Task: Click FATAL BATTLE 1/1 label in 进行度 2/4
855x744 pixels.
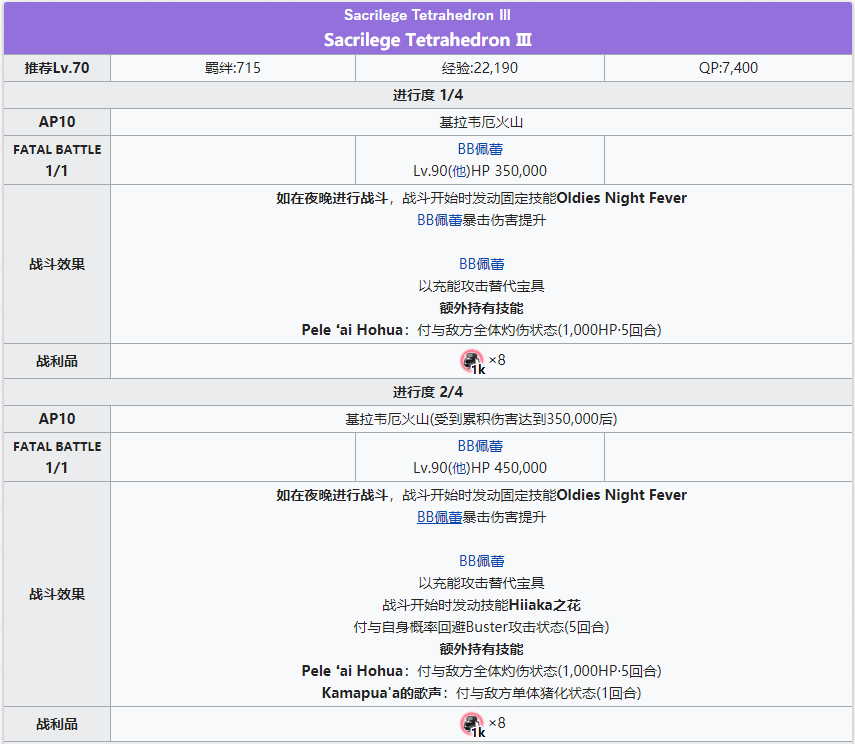Action: tap(57, 457)
